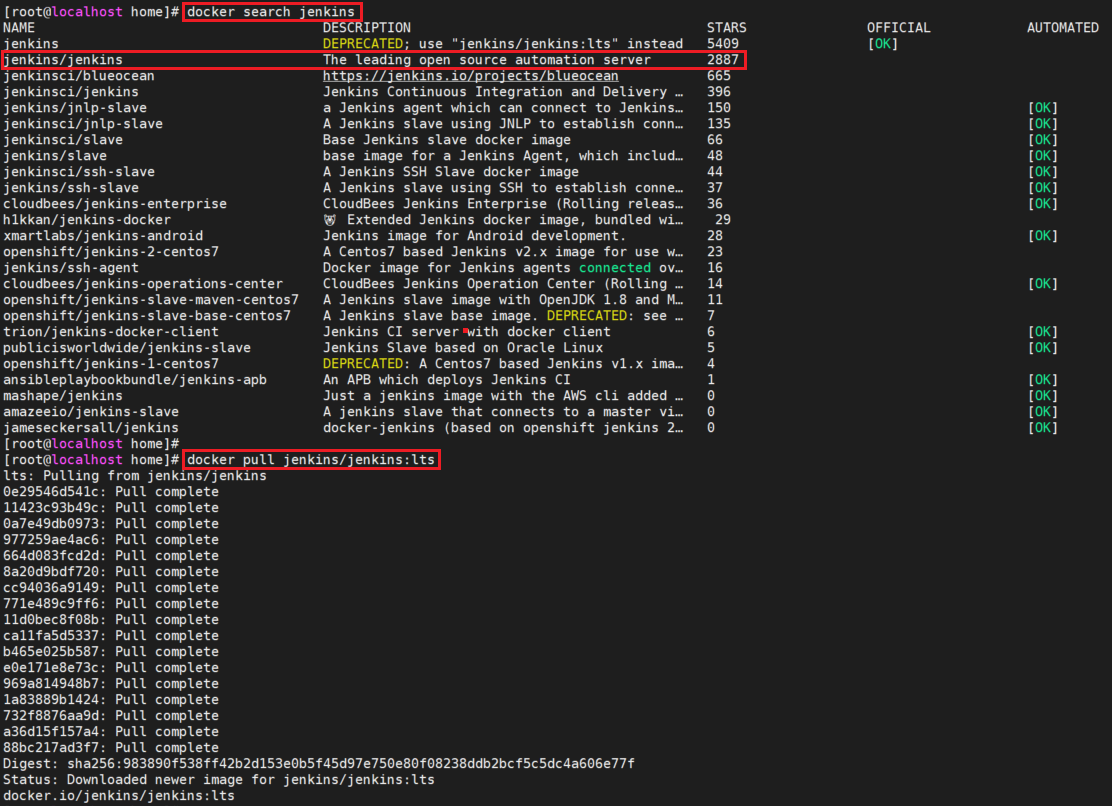Click the NAME column header
The image size is (1112, 806).
pos(19,28)
